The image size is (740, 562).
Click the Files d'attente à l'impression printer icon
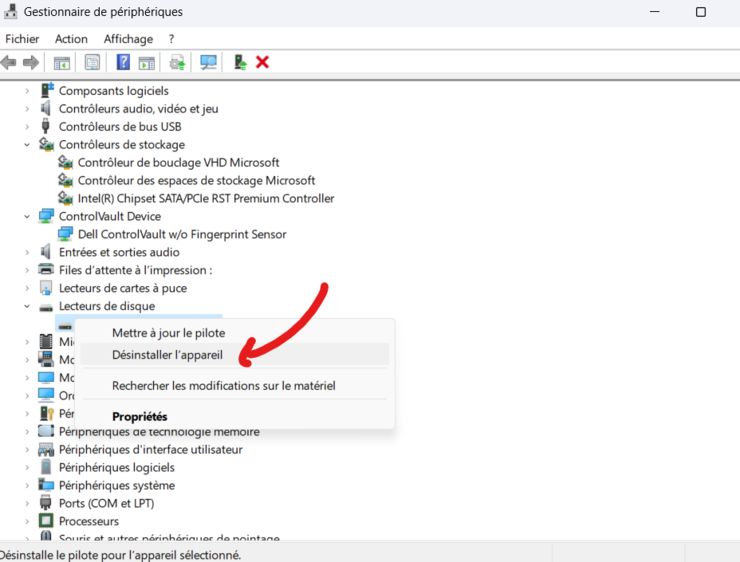pos(46,269)
